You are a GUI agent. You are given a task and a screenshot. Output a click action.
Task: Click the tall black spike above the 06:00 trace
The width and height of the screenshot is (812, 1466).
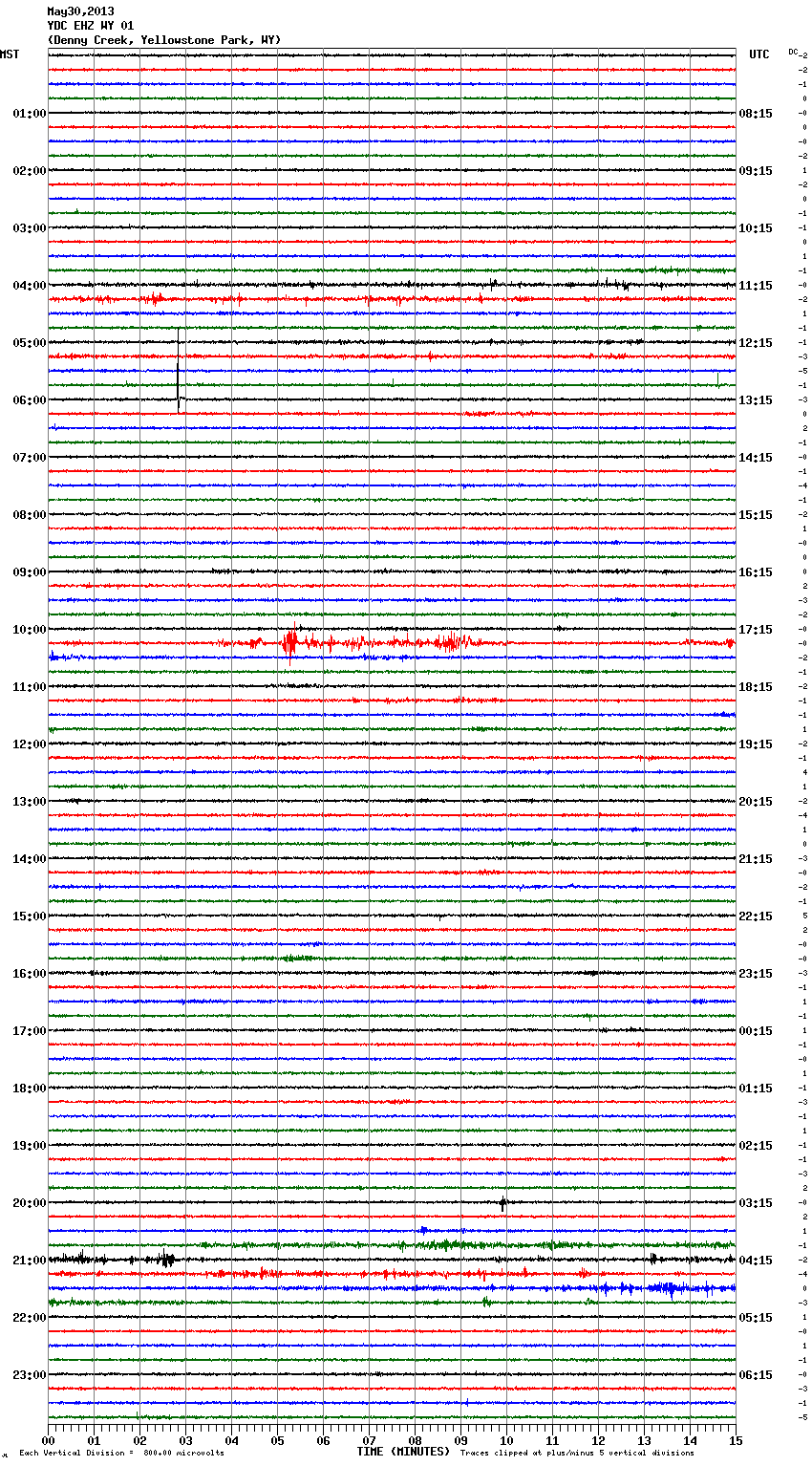(x=179, y=371)
